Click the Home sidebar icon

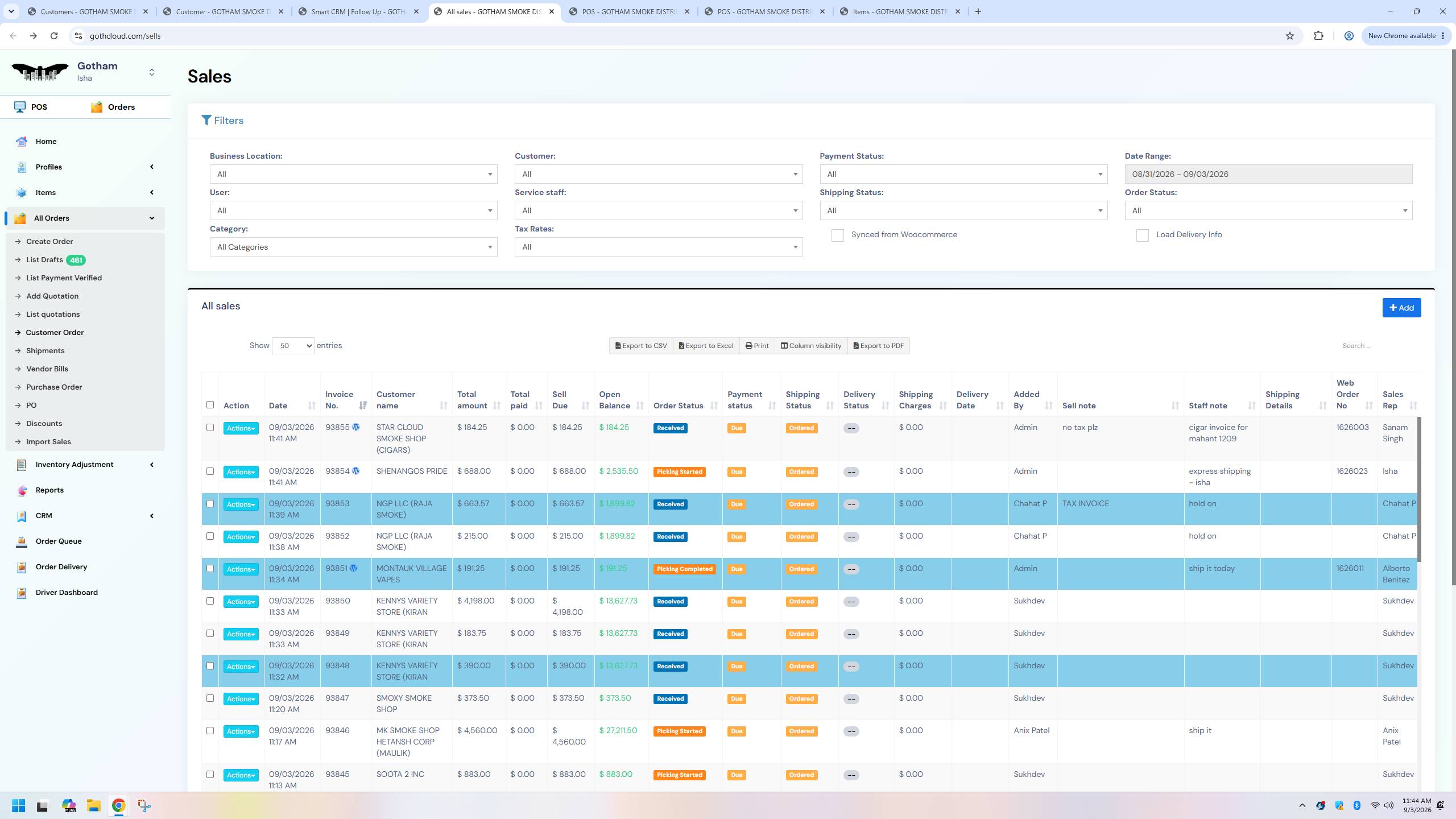coord(22,142)
